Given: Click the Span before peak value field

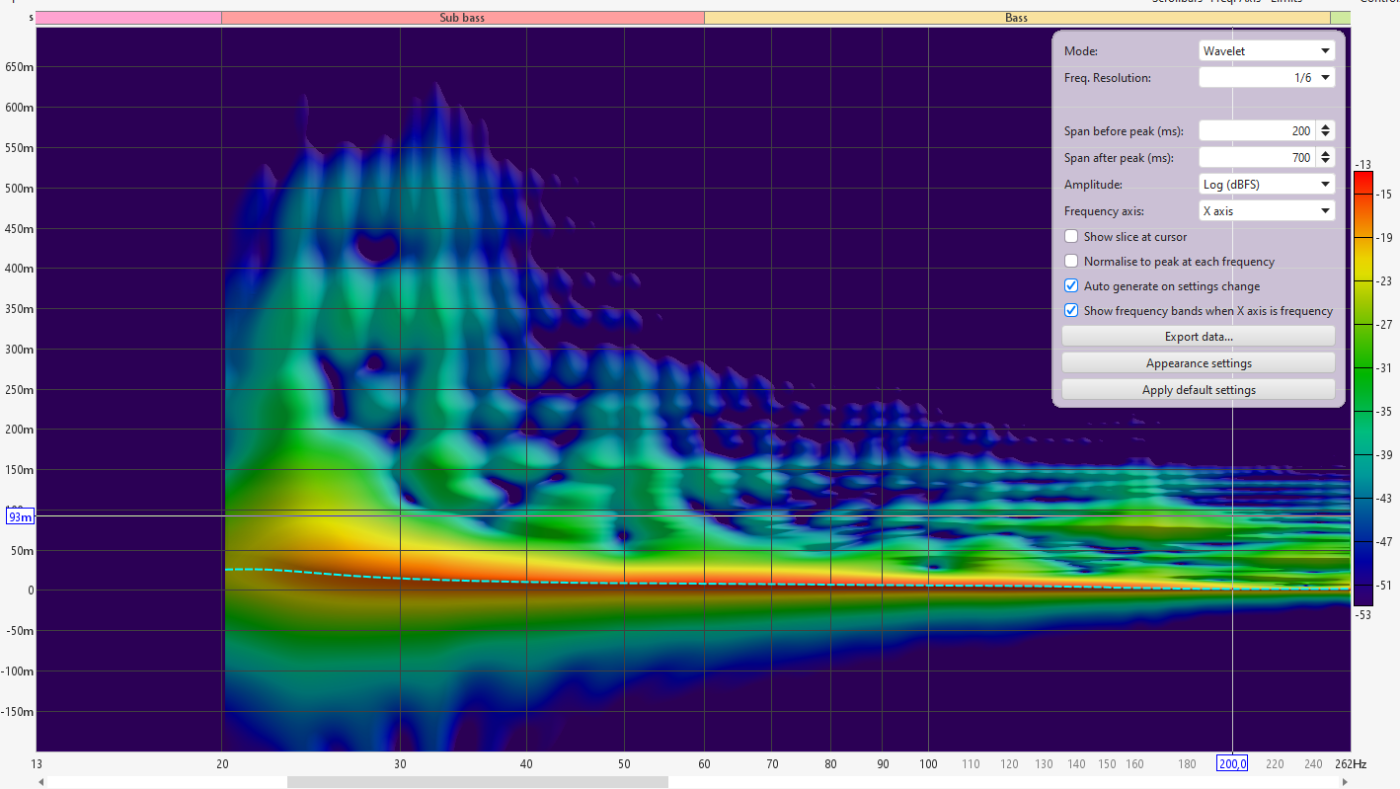Looking at the screenshot, I should (x=1257, y=131).
